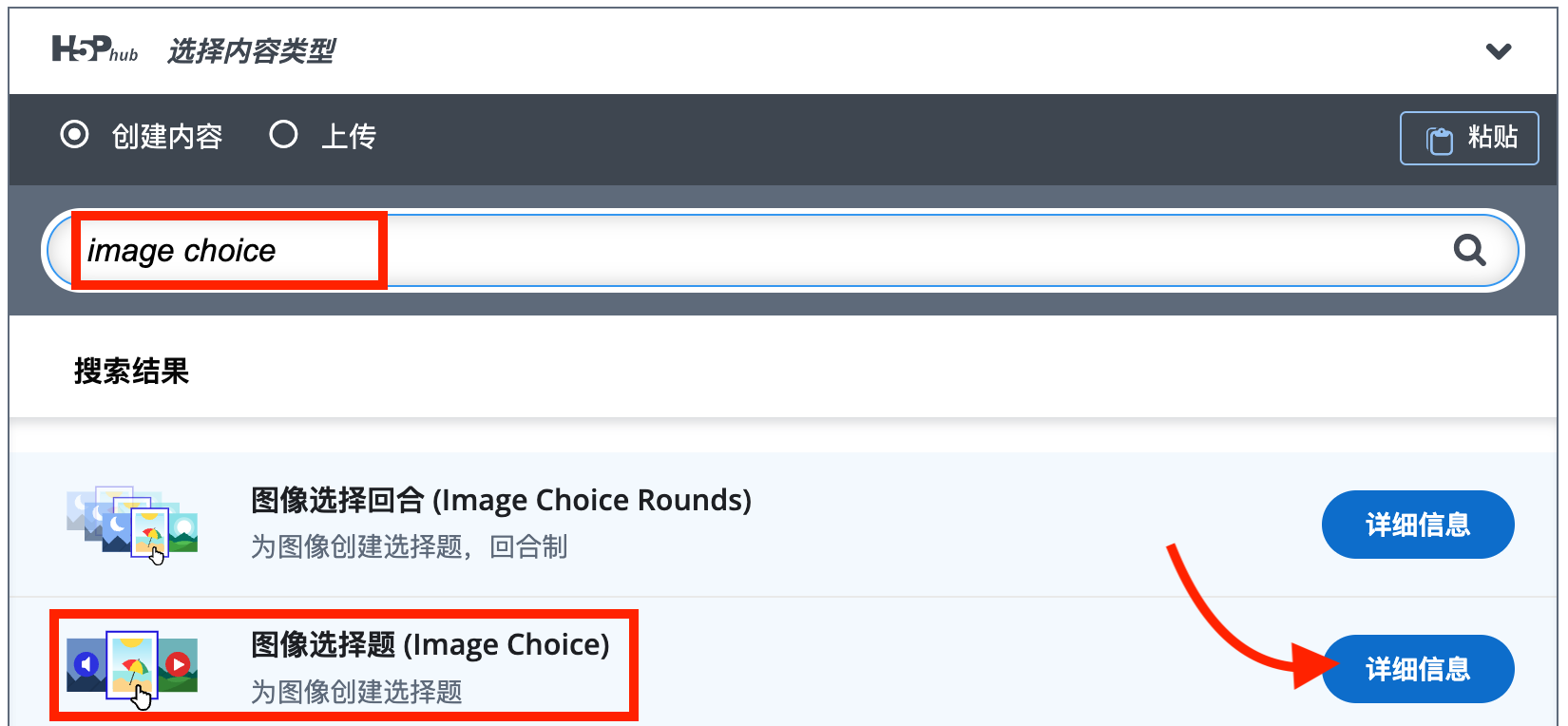This screenshot has height=726, width=1568.
Task: Click the 上传 label text
Action: (x=349, y=137)
